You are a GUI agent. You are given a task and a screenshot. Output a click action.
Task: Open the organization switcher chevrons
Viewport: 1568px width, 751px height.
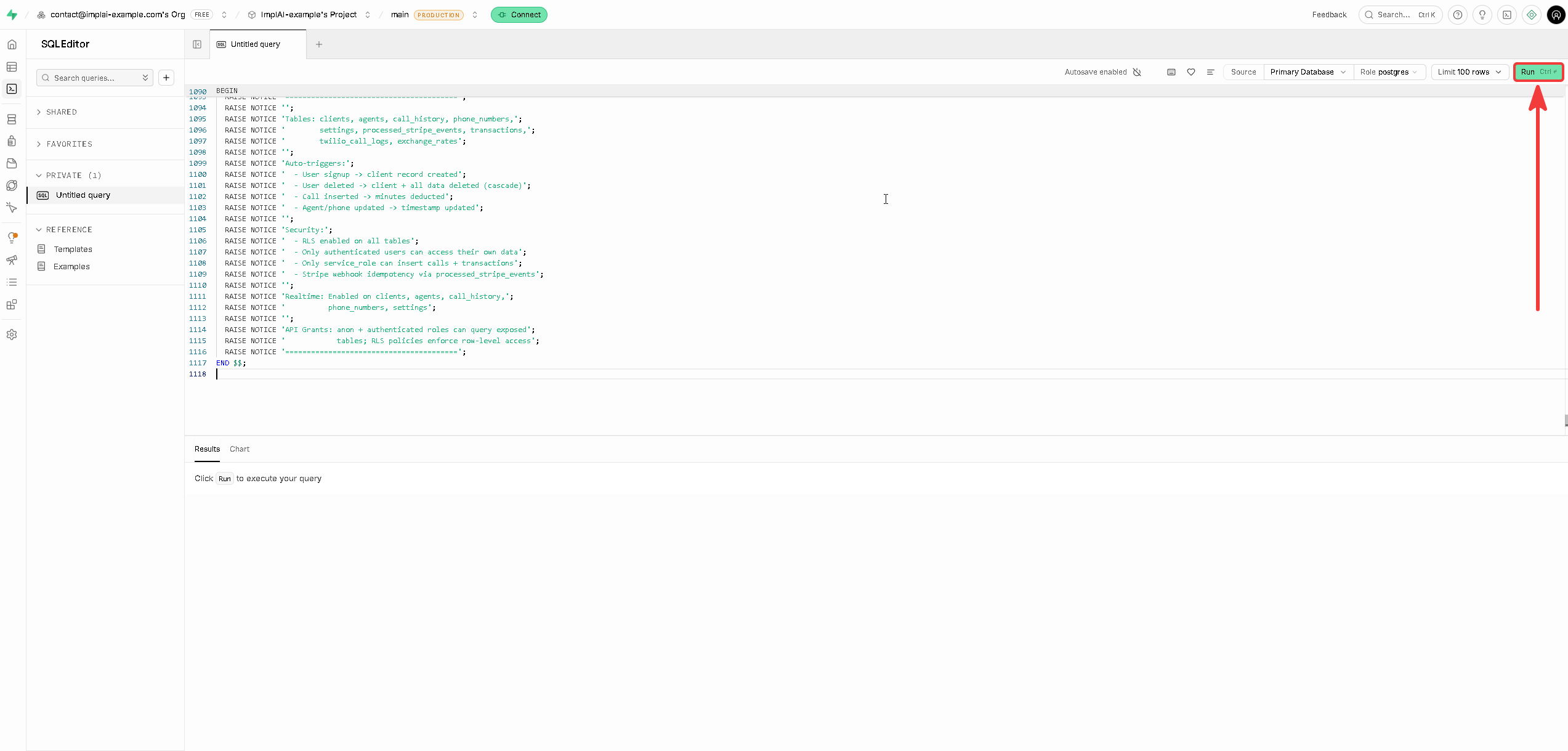(x=224, y=15)
